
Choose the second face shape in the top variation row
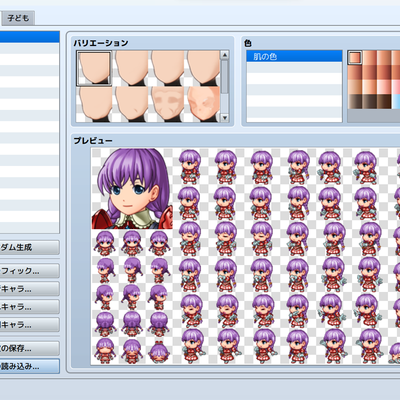tap(131, 69)
